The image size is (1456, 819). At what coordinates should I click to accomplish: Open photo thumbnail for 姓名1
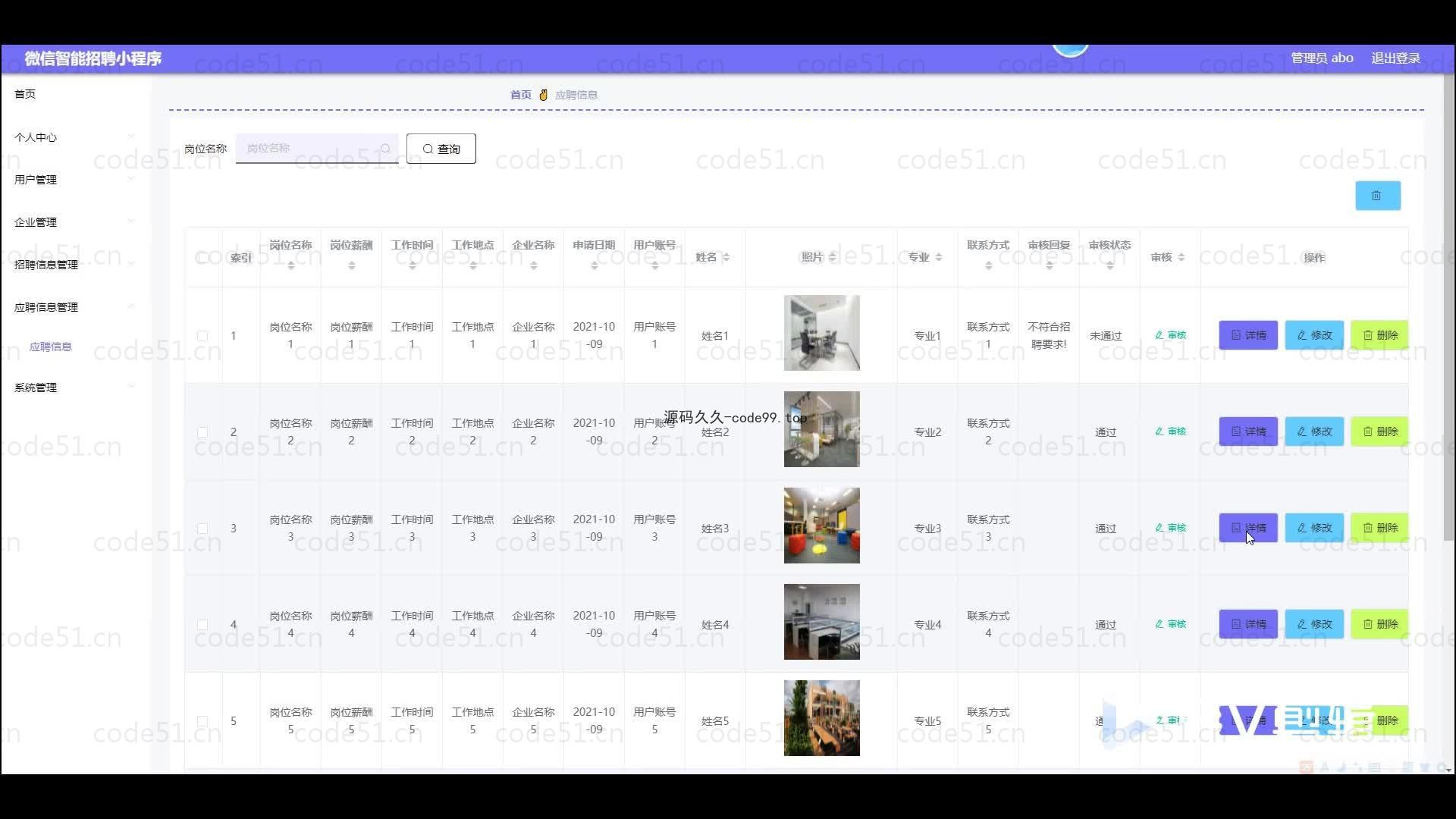(x=821, y=333)
